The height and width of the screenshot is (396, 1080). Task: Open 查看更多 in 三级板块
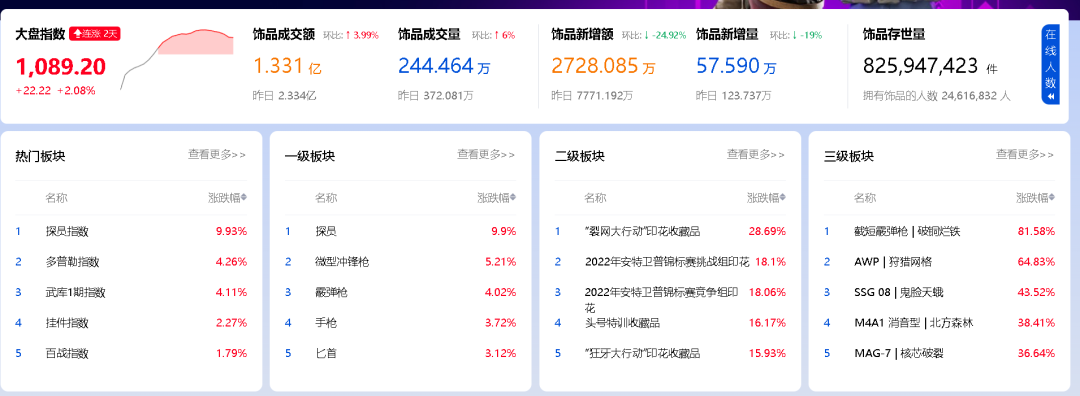click(1025, 154)
